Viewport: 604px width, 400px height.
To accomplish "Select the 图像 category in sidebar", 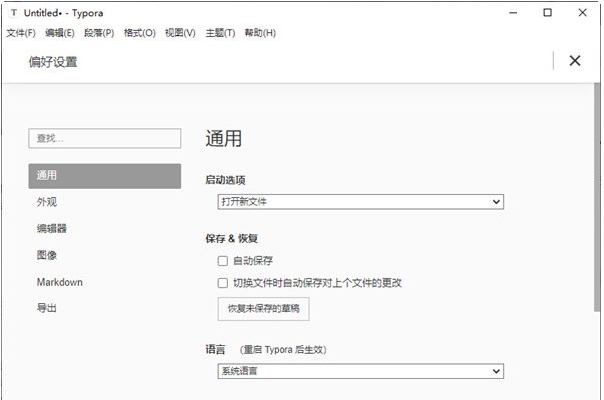I will [47, 255].
